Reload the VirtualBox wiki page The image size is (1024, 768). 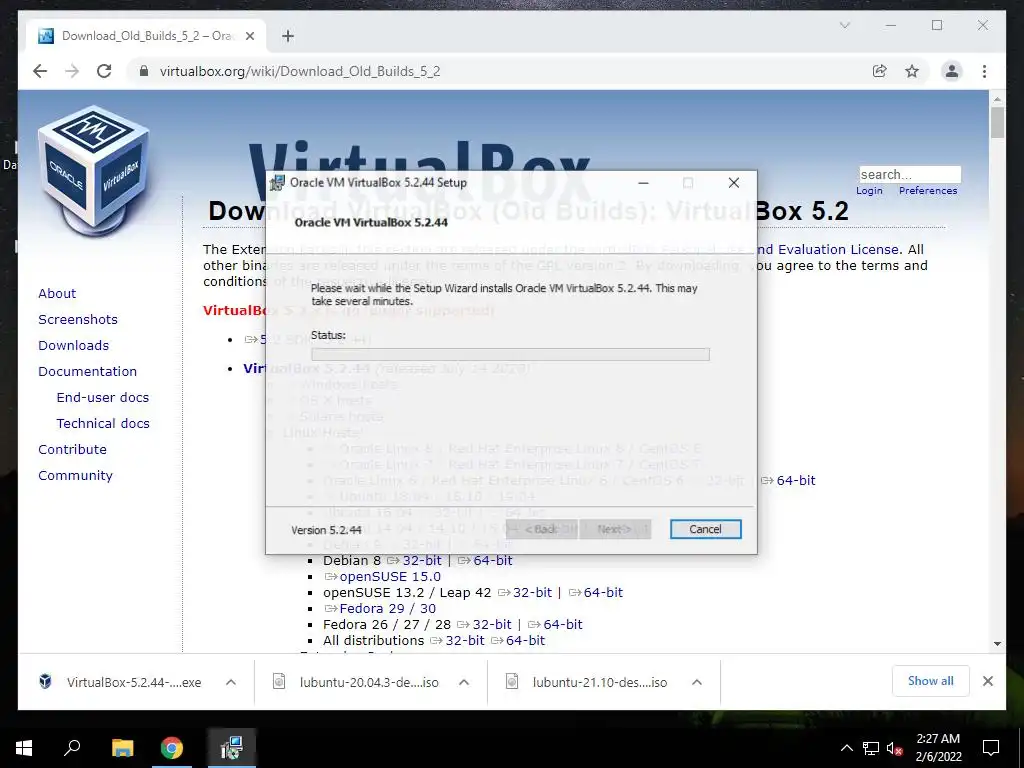(104, 71)
